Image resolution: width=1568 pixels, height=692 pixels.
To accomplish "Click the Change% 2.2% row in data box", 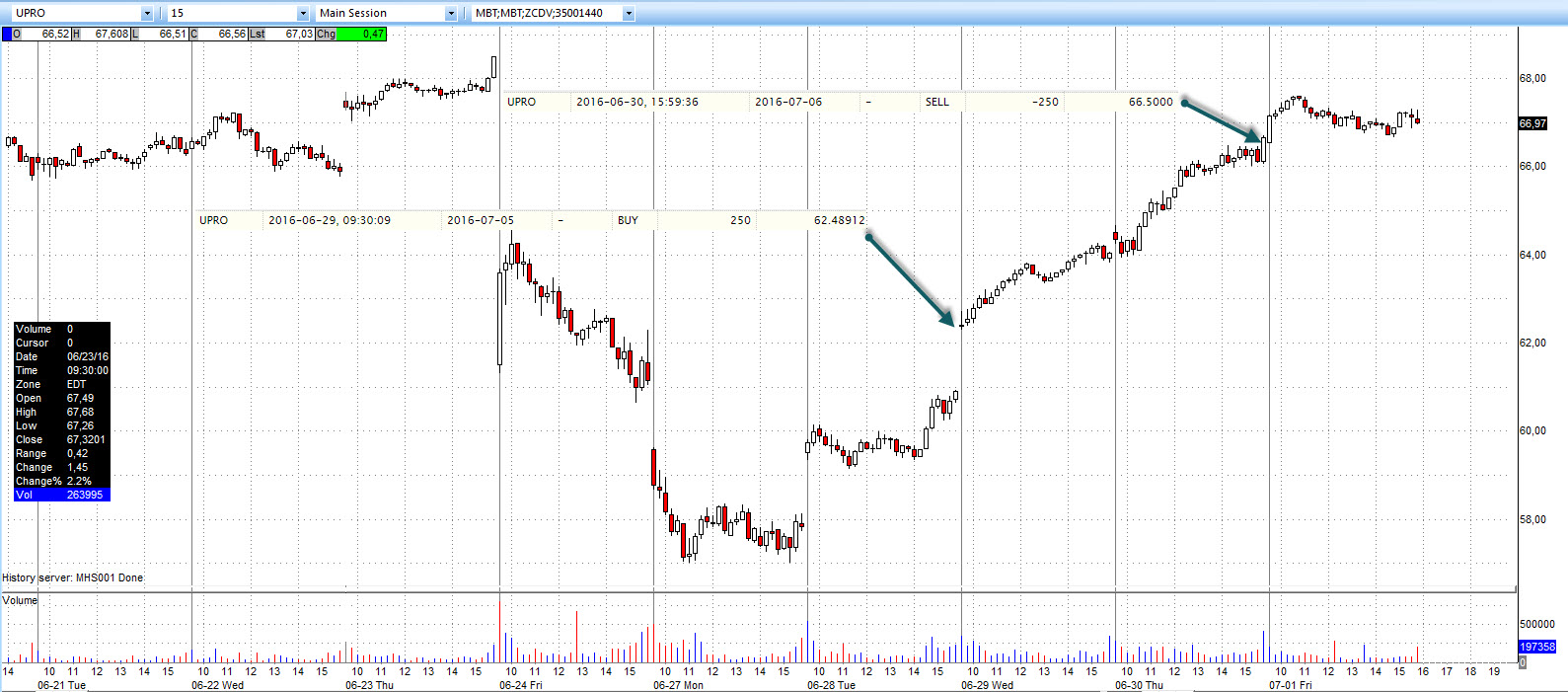I will [x=62, y=481].
